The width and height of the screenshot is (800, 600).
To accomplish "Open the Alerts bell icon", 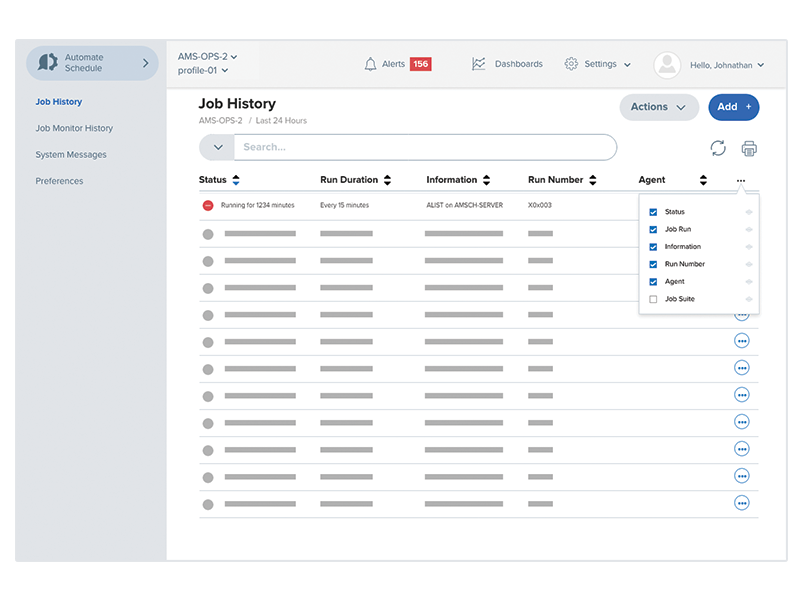I will pyautogui.click(x=371, y=64).
